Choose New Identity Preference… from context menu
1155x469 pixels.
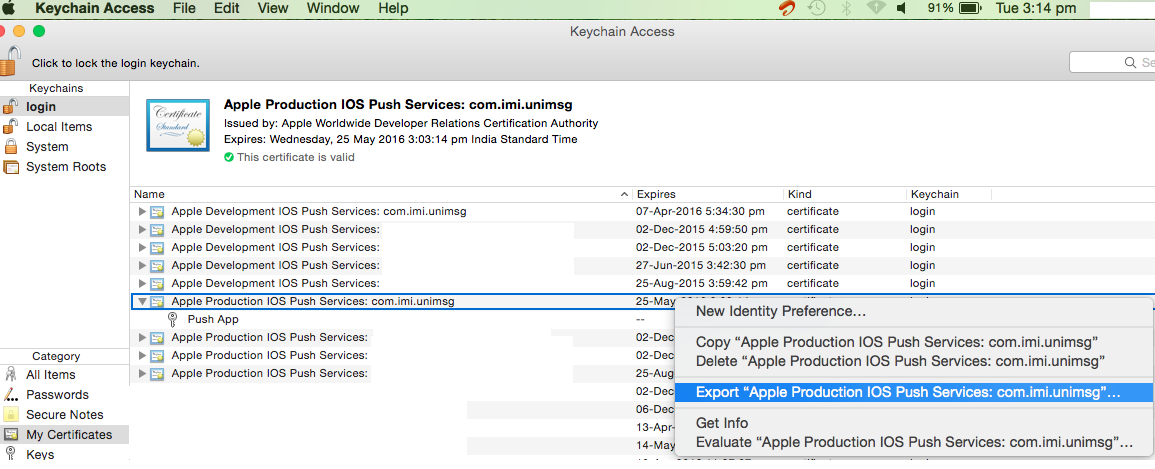(913, 311)
